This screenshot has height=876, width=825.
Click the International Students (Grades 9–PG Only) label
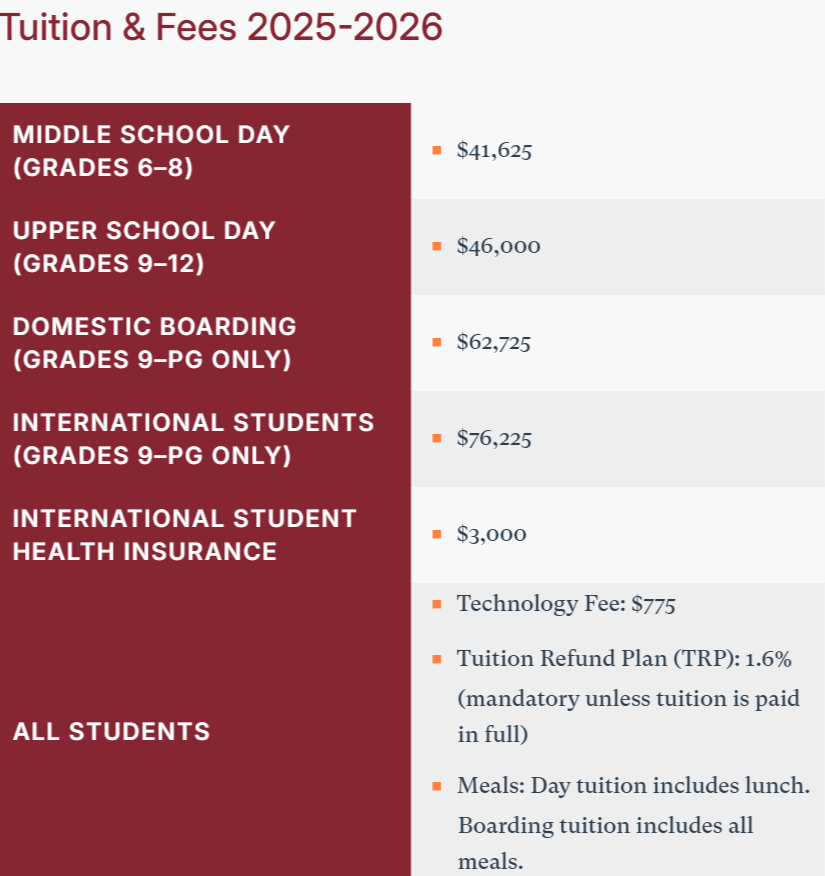click(x=193, y=438)
